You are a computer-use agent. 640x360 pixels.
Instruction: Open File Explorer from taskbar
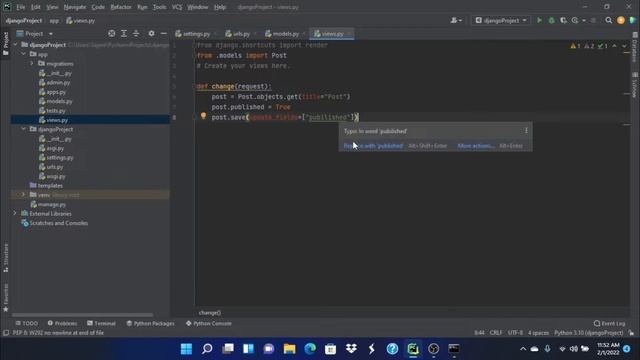289,349
